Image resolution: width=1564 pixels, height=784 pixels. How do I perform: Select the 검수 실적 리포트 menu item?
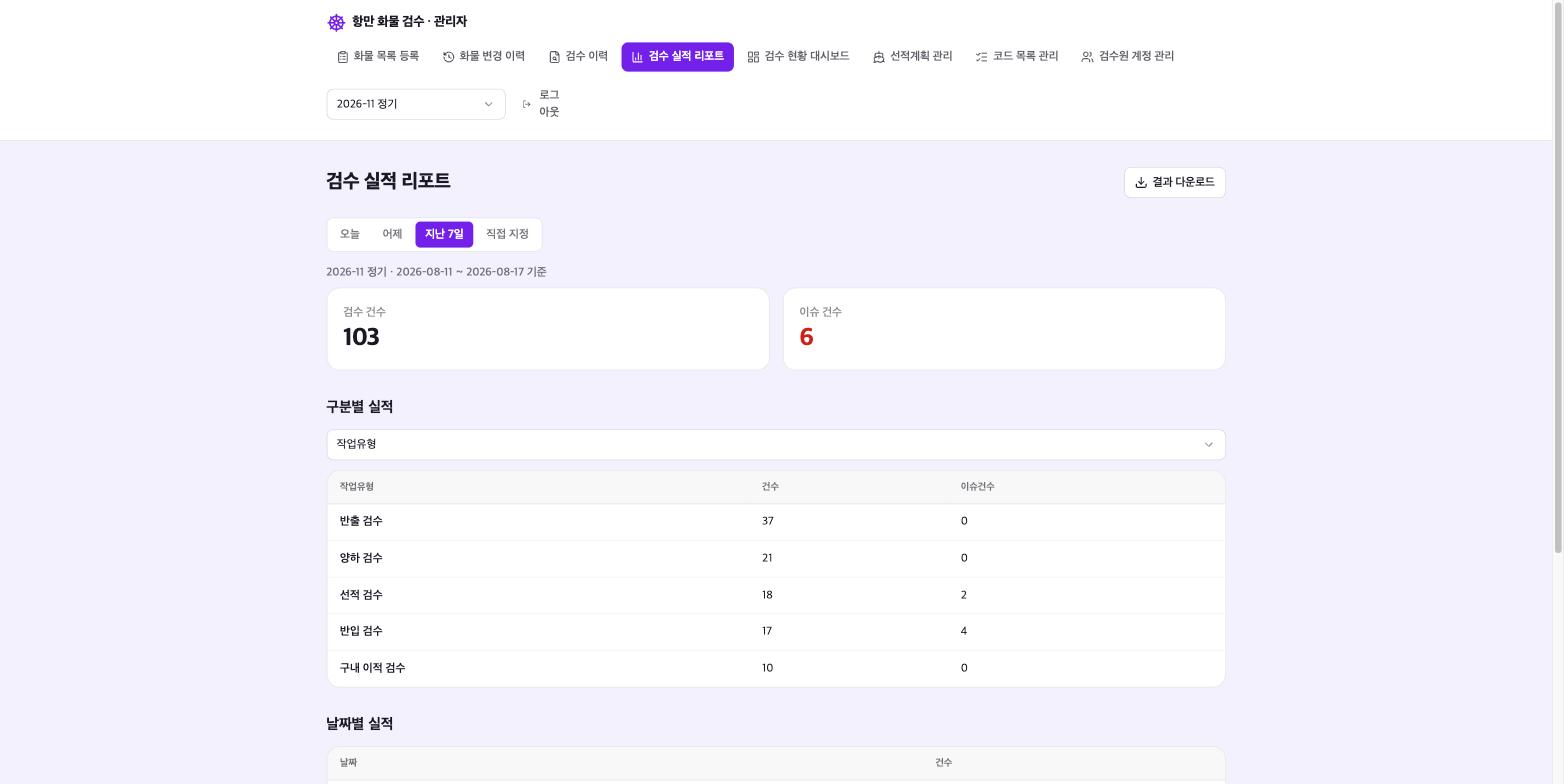(x=678, y=57)
